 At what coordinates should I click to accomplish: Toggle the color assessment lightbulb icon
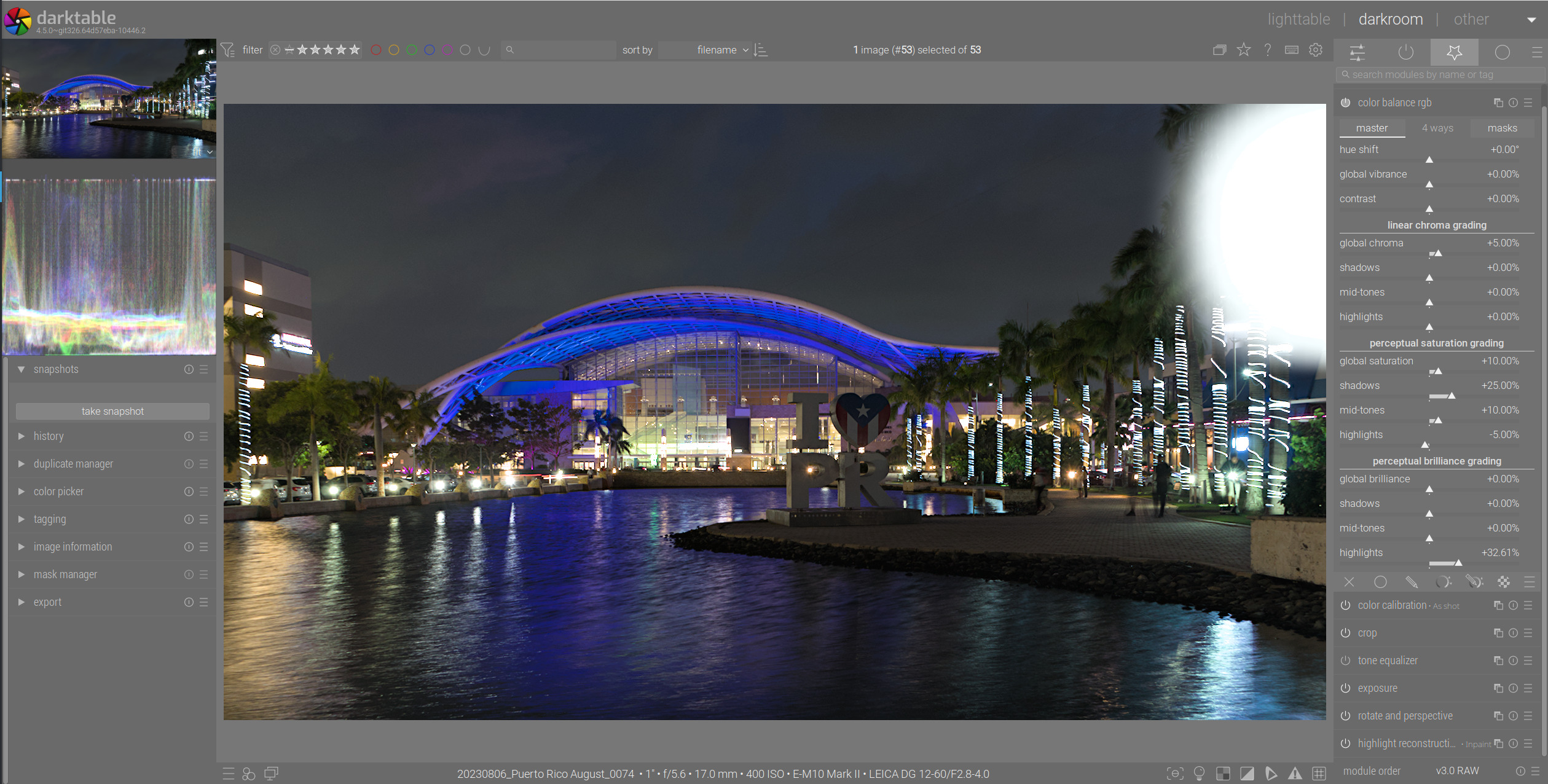[x=1199, y=774]
